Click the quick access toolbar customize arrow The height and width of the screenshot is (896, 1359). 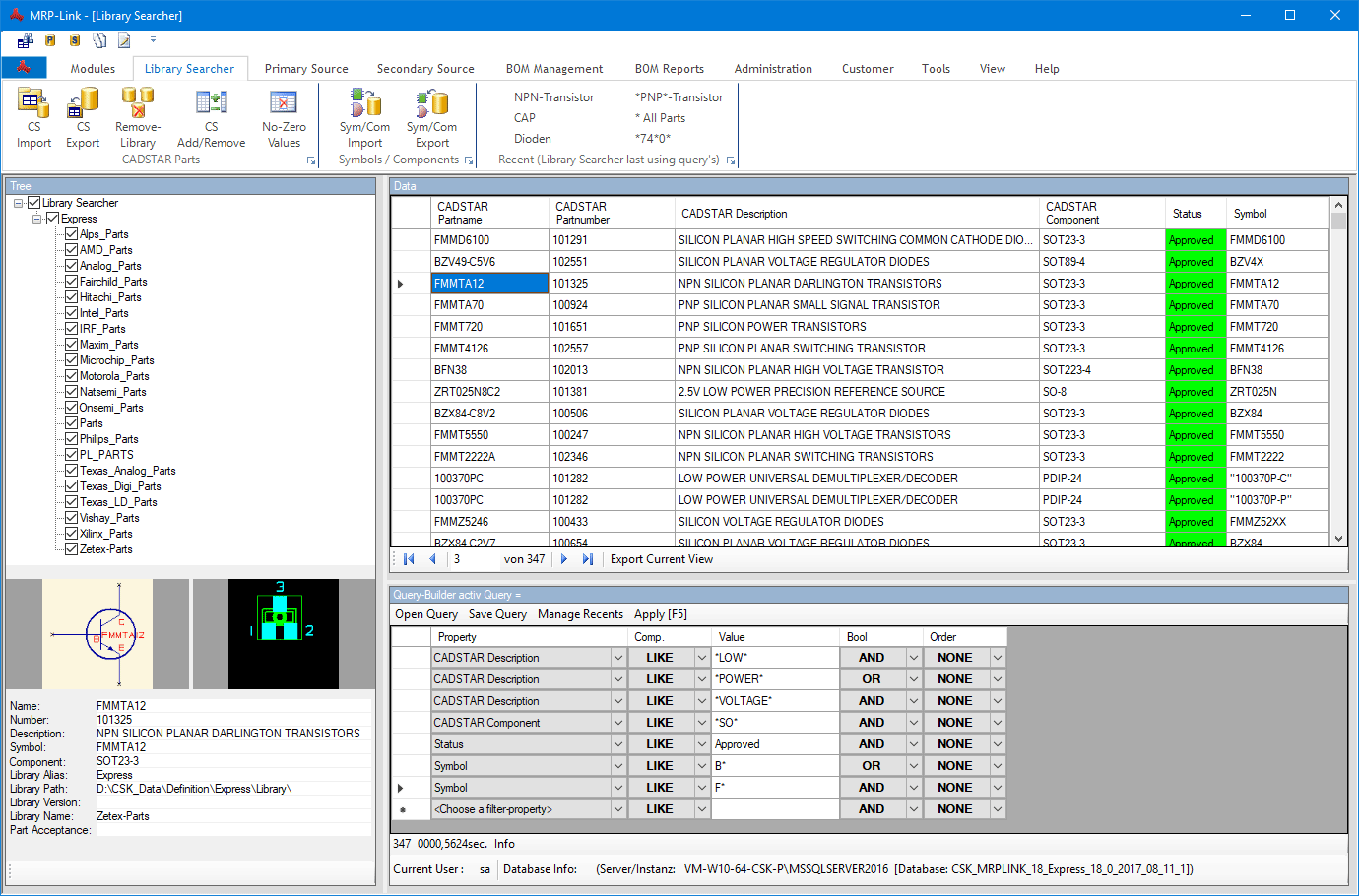tap(153, 40)
